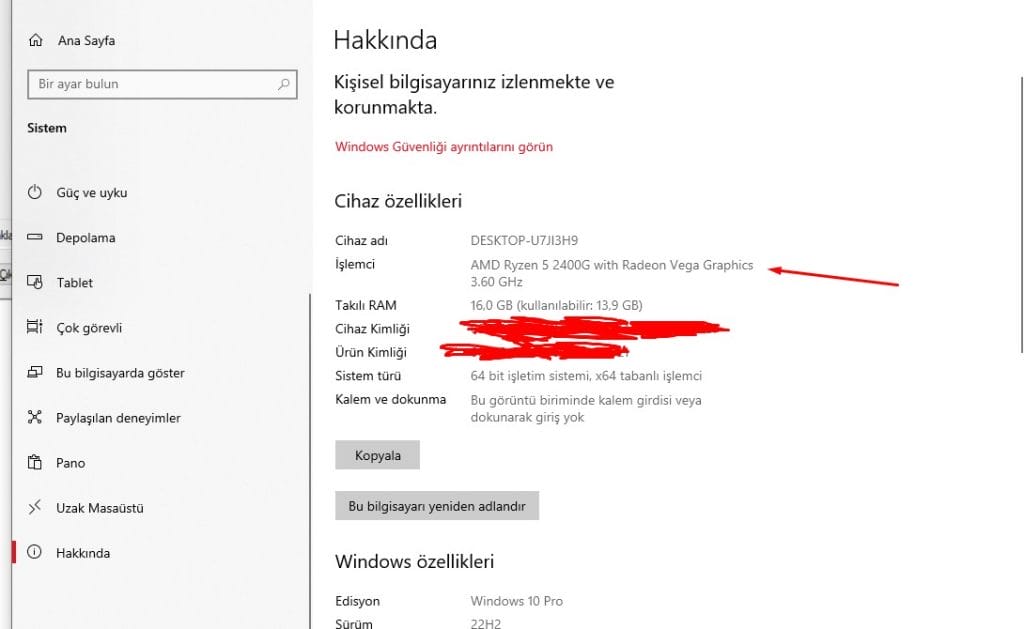Open the Pano clipboard settings

[70, 463]
